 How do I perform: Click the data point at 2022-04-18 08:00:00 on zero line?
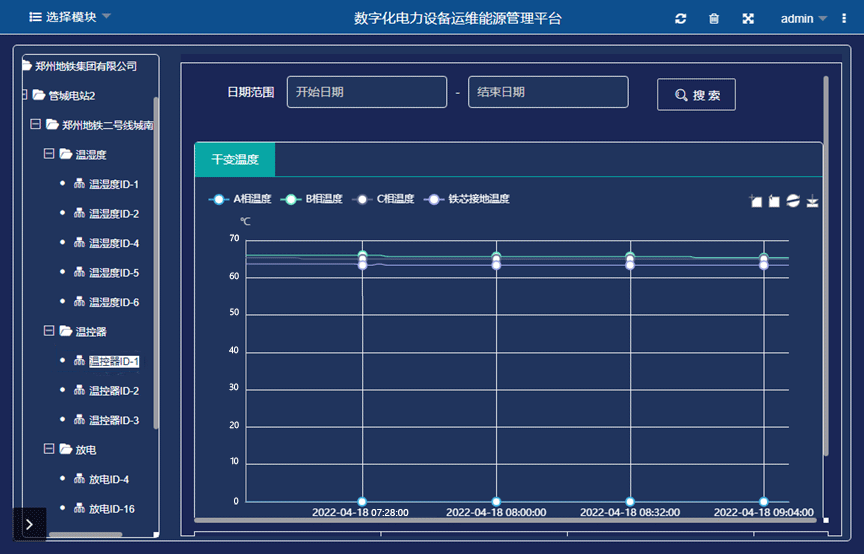(496, 502)
